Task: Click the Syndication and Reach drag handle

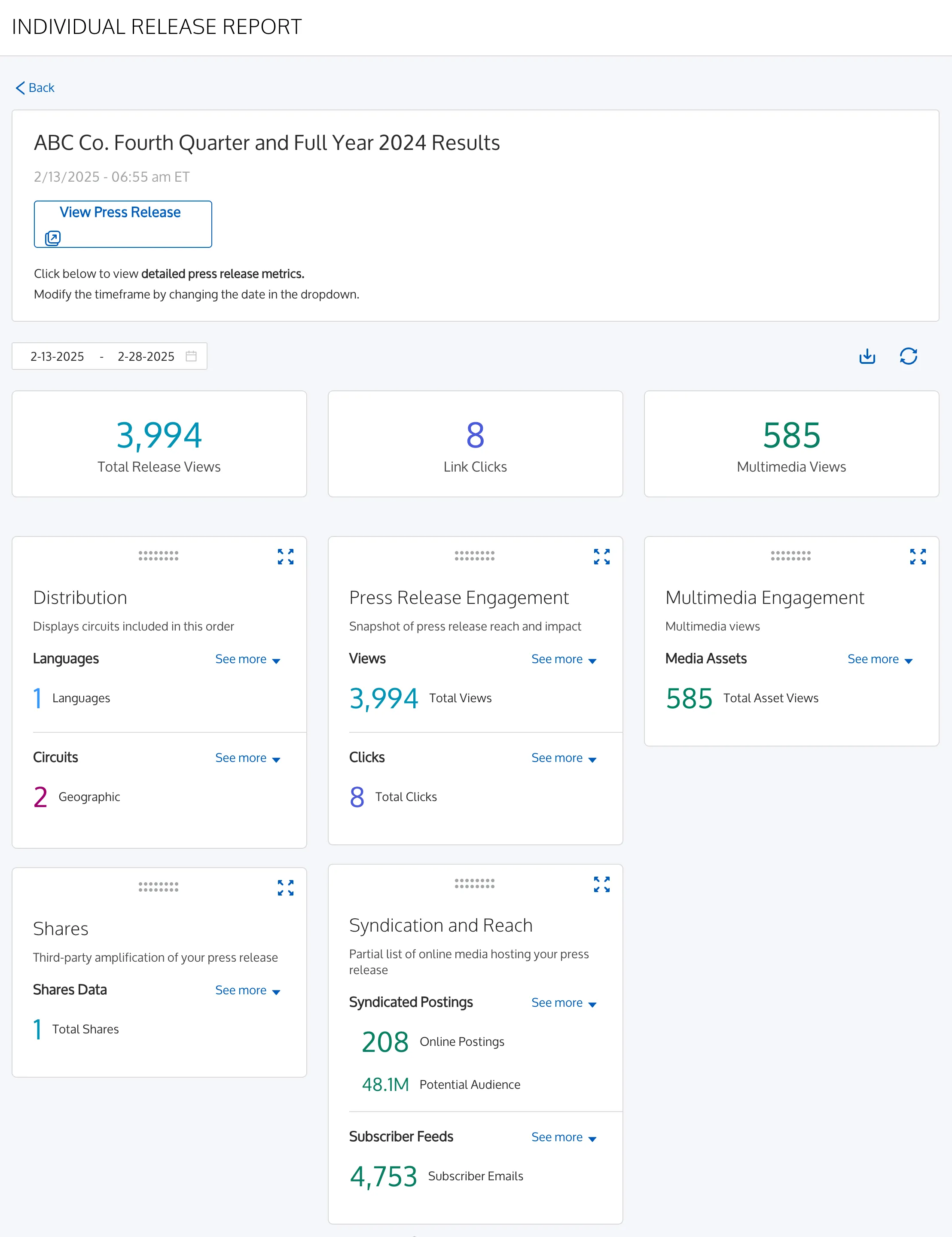Action: (x=475, y=884)
